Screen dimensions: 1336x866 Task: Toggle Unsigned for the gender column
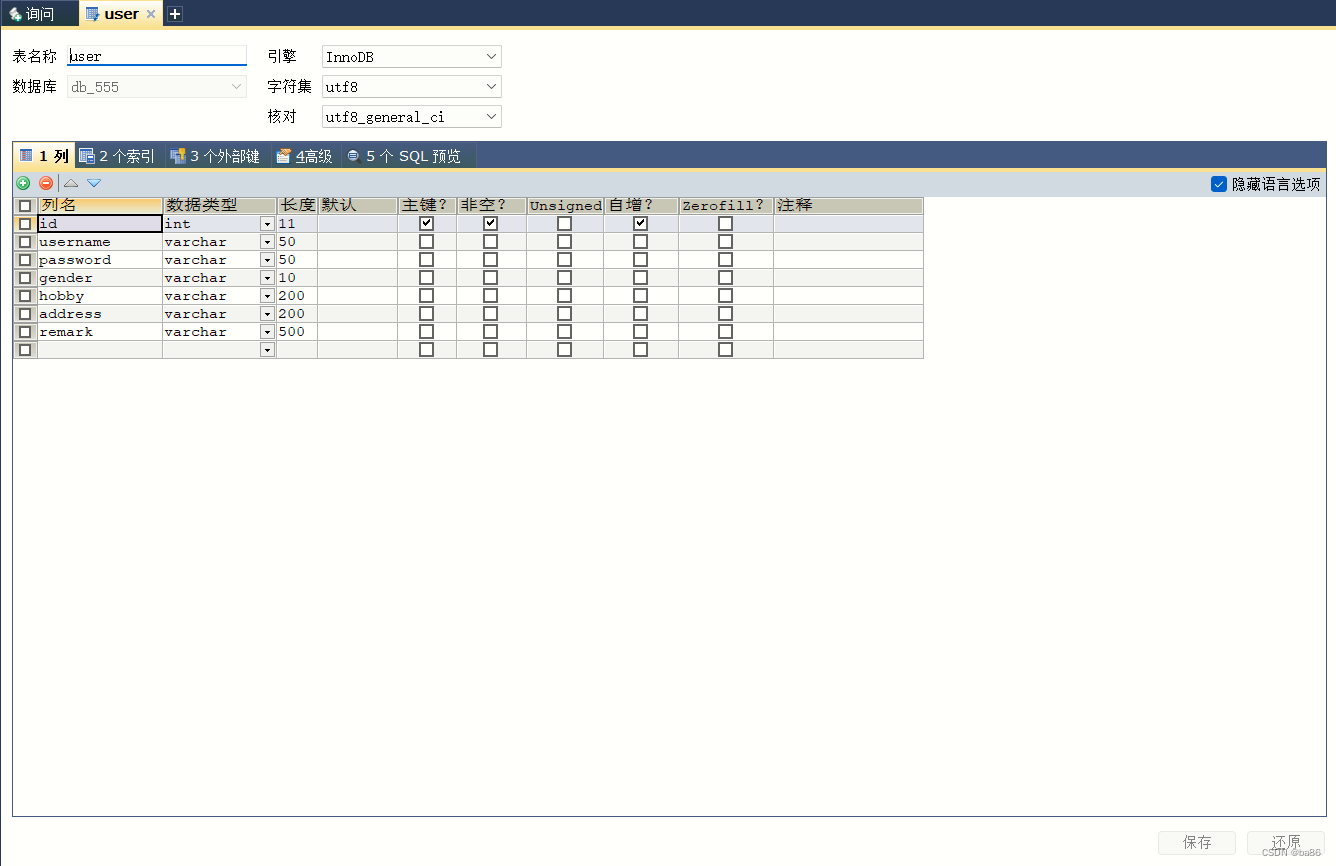[x=564, y=277]
